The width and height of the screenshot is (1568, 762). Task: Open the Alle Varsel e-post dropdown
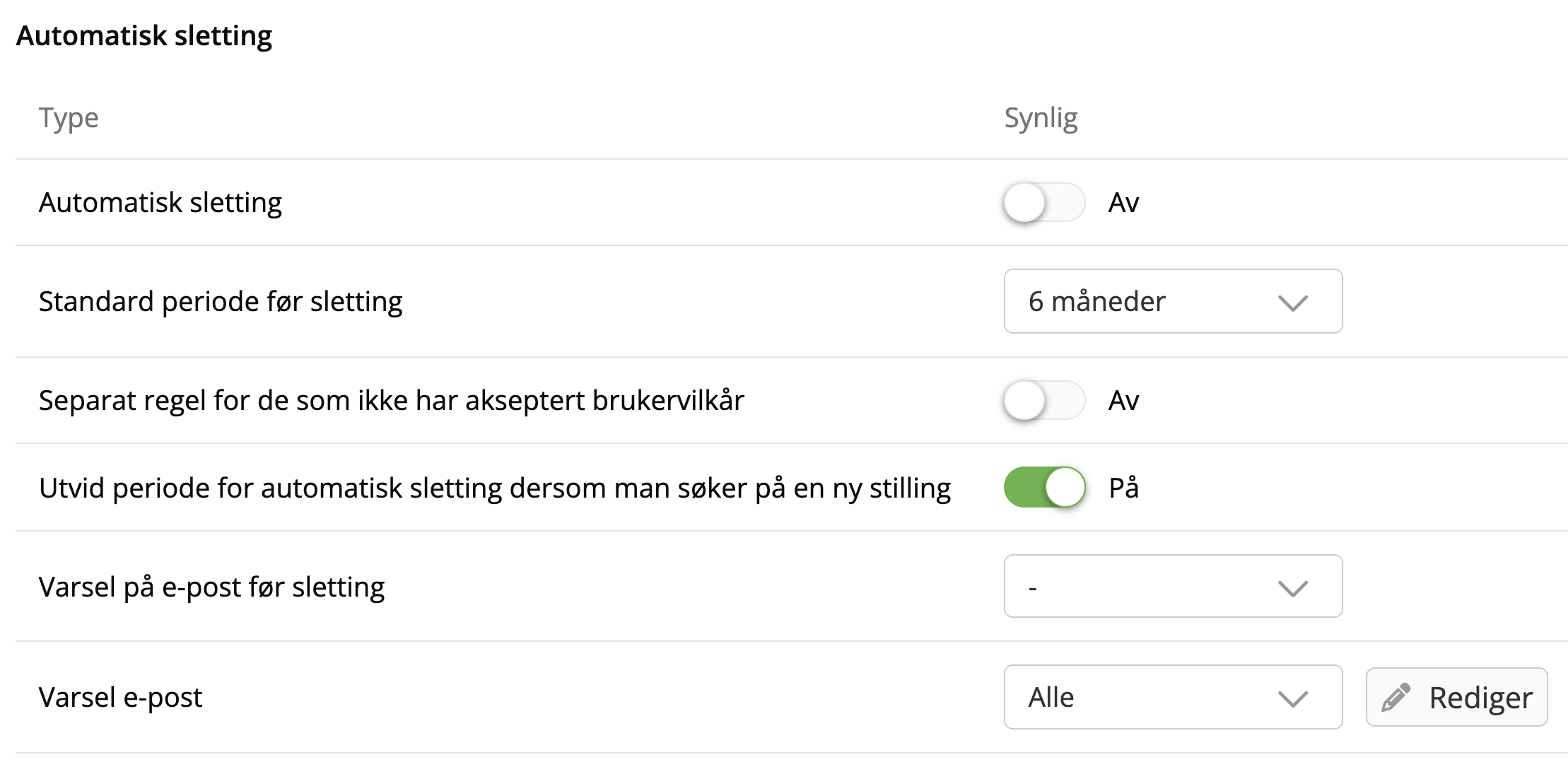[x=1172, y=698]
